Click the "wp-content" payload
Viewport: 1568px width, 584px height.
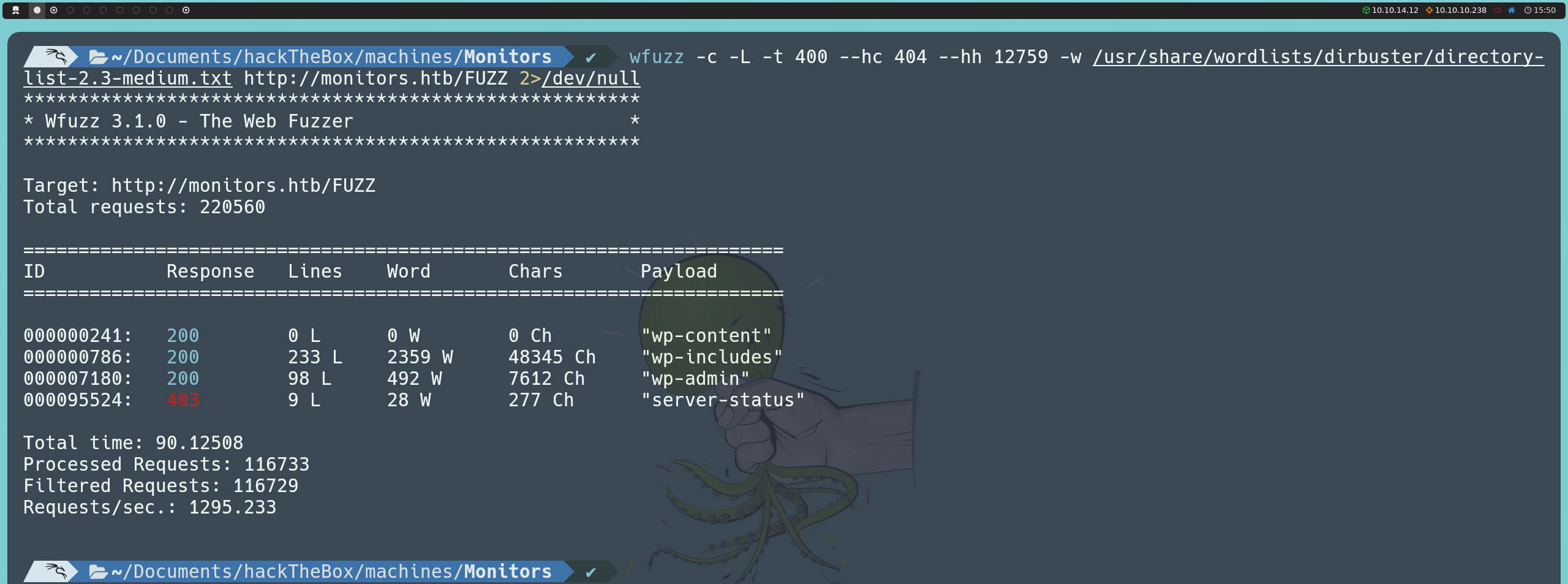(x=706, y=336)
